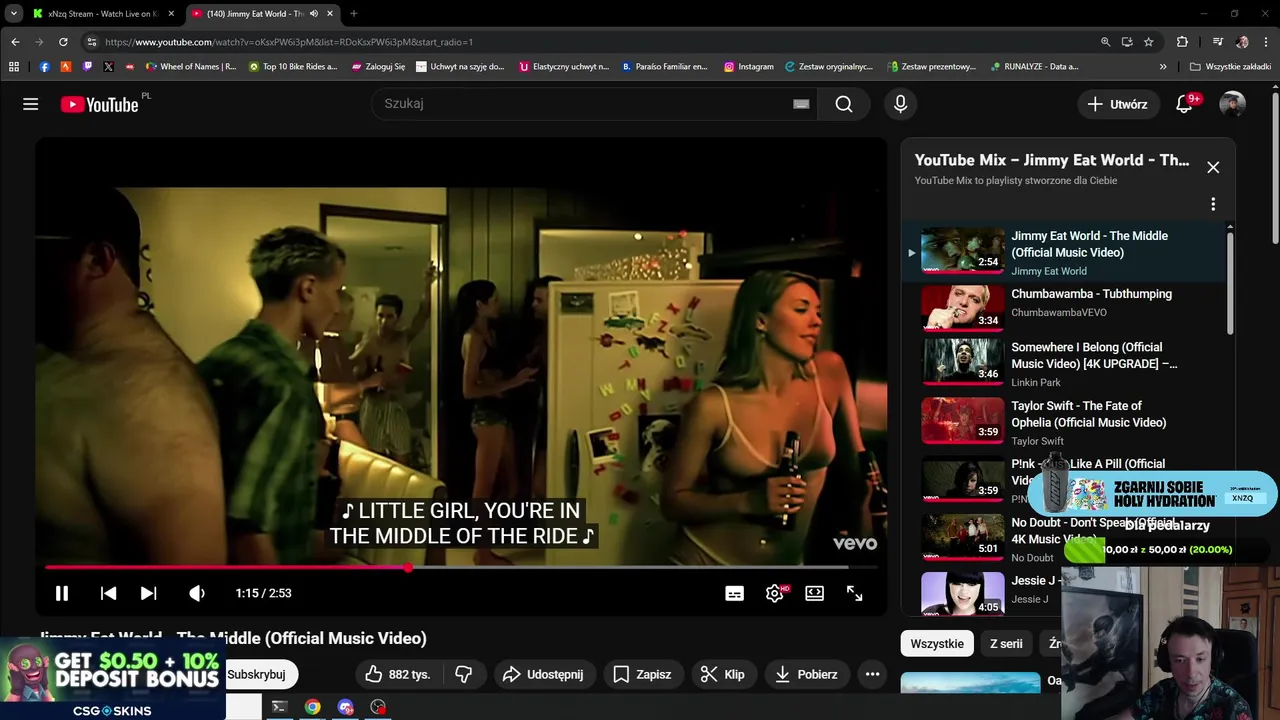The image size is (1280, 720).
Task: Like the video with 882 tys. button
Action: coord(397,674)
